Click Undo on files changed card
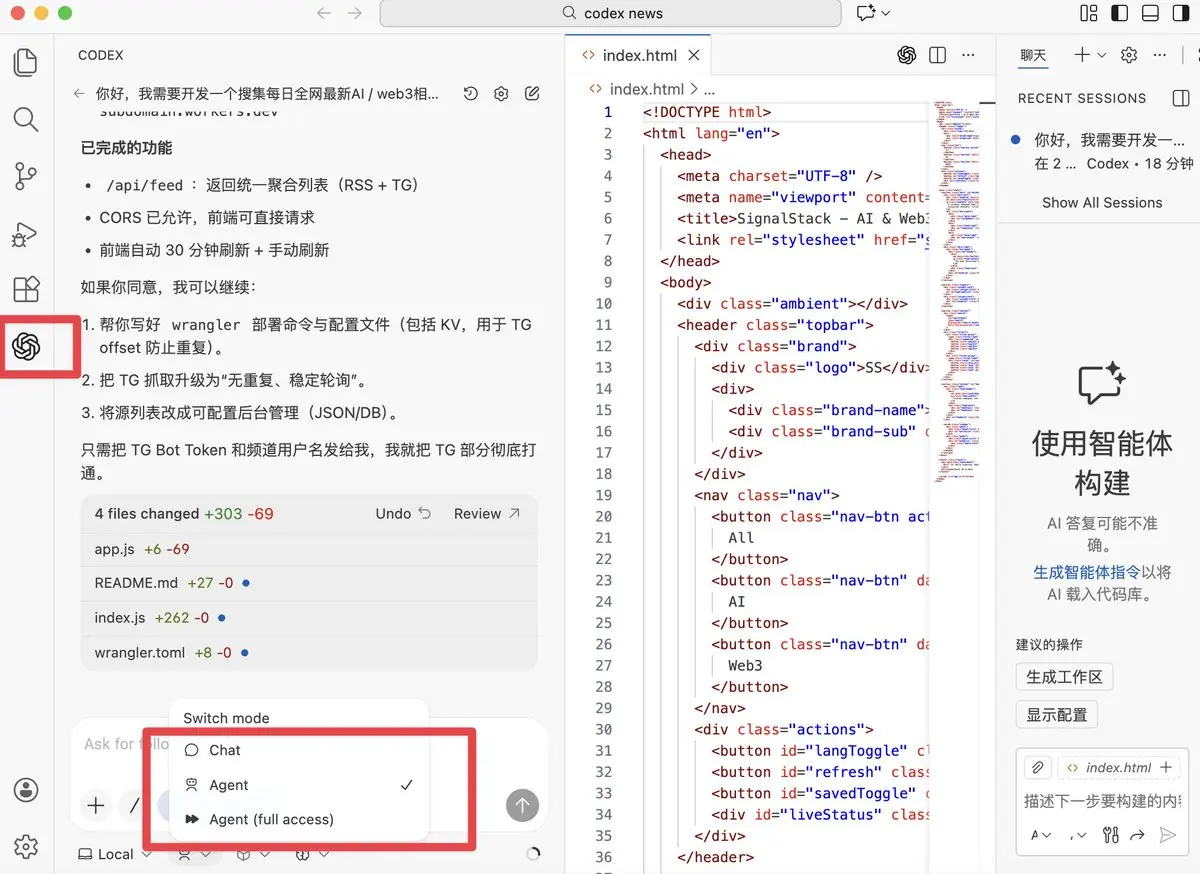The image size is (1200, 874). click(403, 513)
